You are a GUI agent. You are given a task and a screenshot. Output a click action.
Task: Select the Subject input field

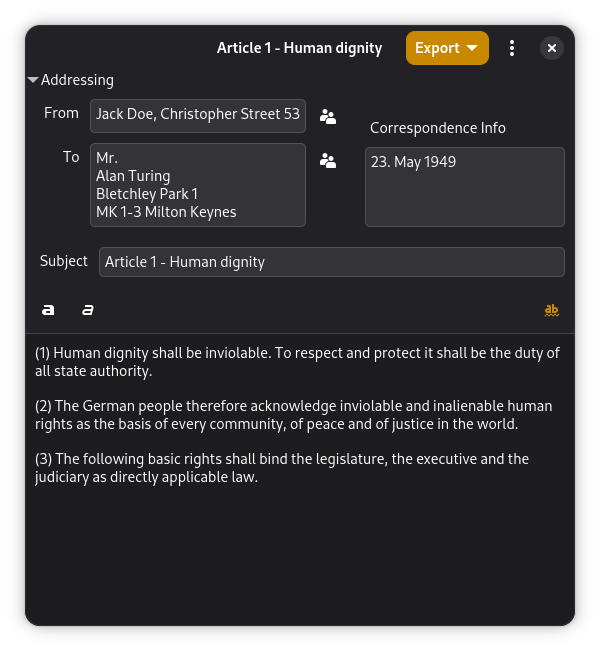331,262
